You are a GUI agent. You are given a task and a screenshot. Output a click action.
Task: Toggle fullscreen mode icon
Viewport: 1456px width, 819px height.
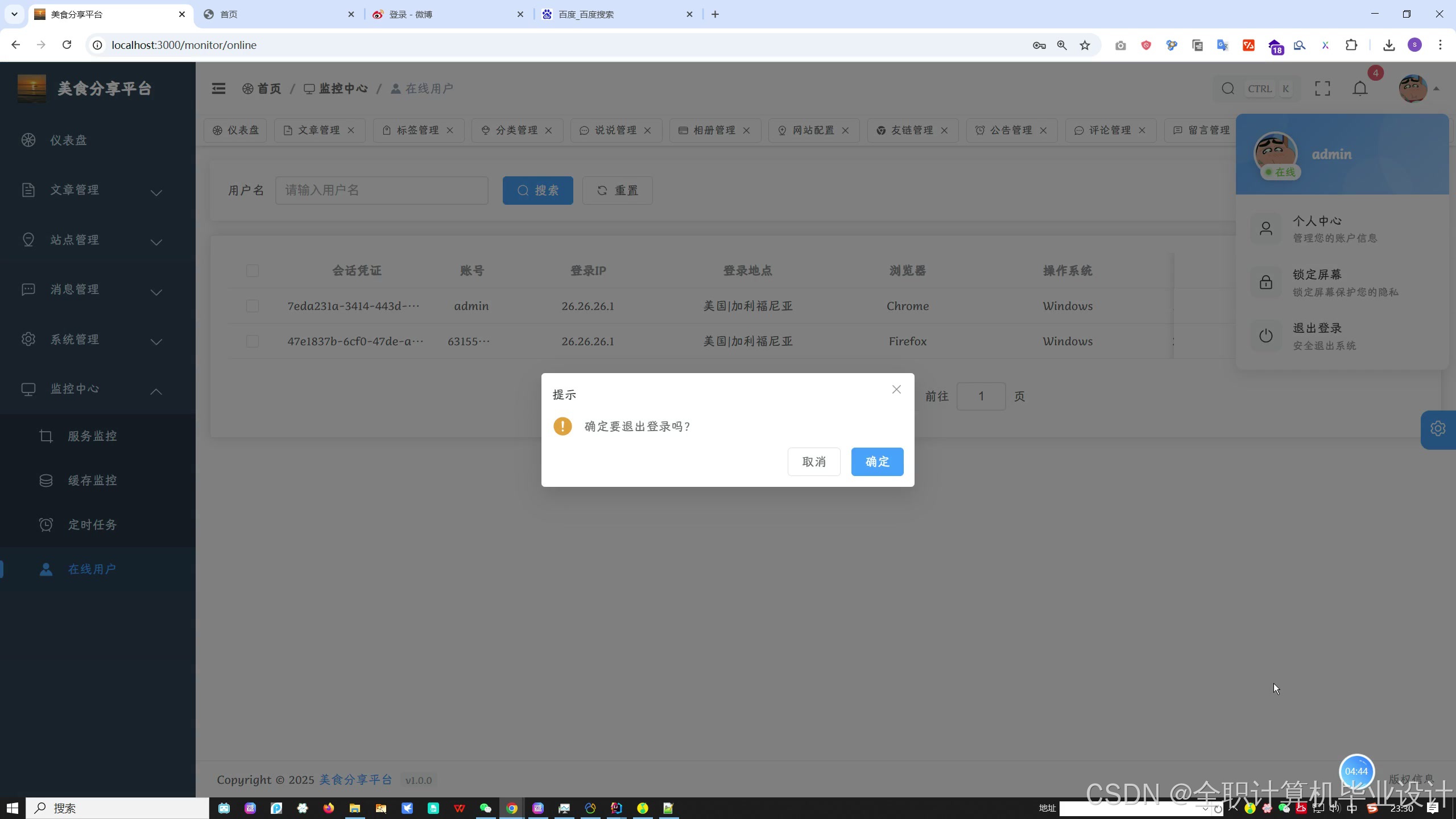click(x=1322, y=89)
